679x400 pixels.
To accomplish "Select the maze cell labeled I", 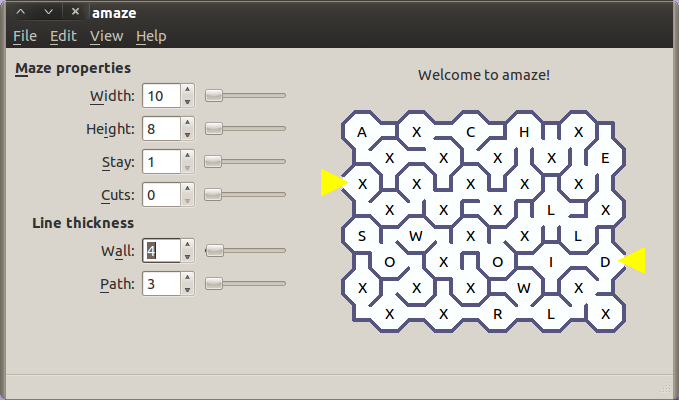I will (551, 262).
